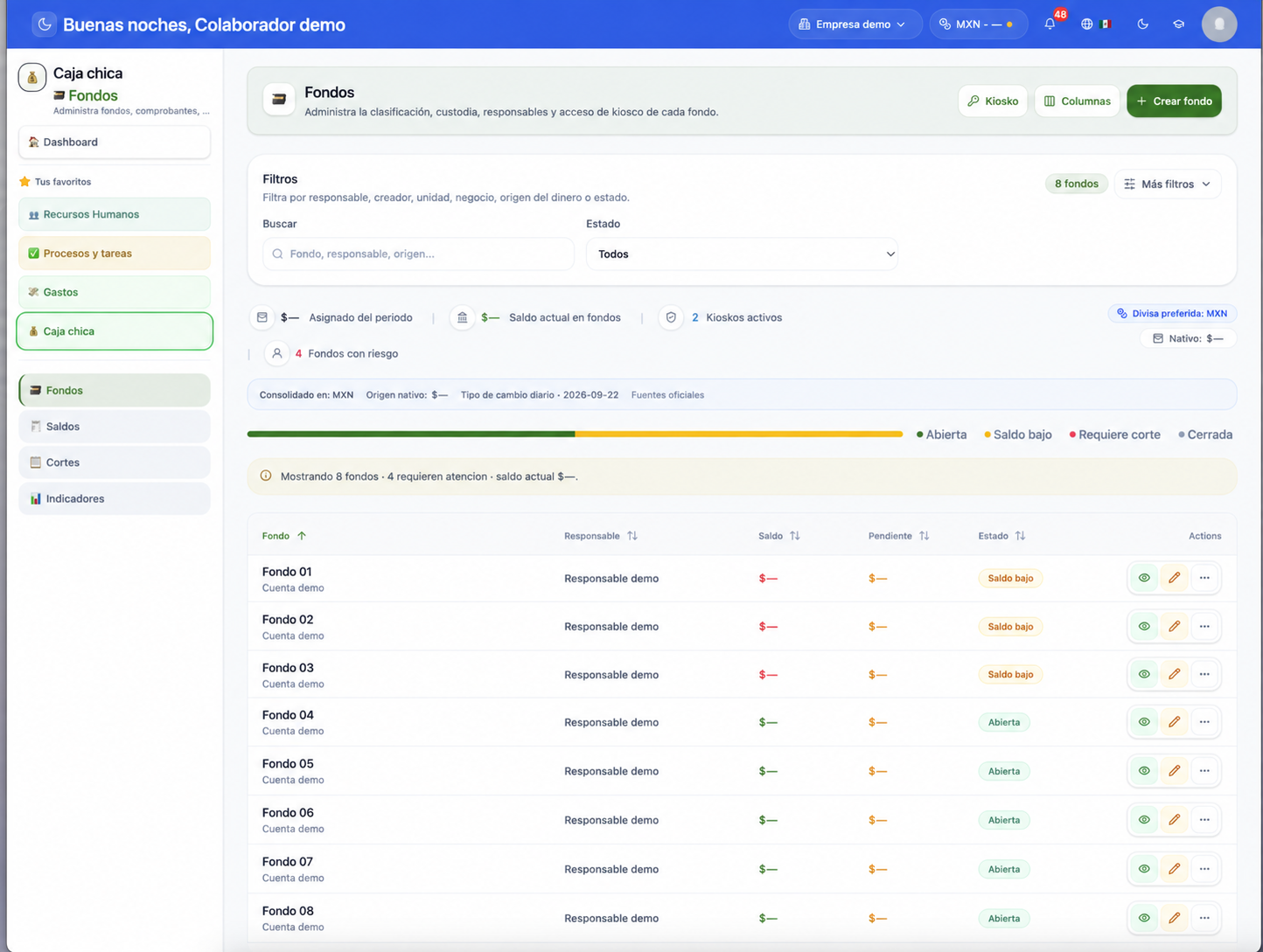Open the user avatar menu
1263x952 pixels.
[x=1219, y=24]
